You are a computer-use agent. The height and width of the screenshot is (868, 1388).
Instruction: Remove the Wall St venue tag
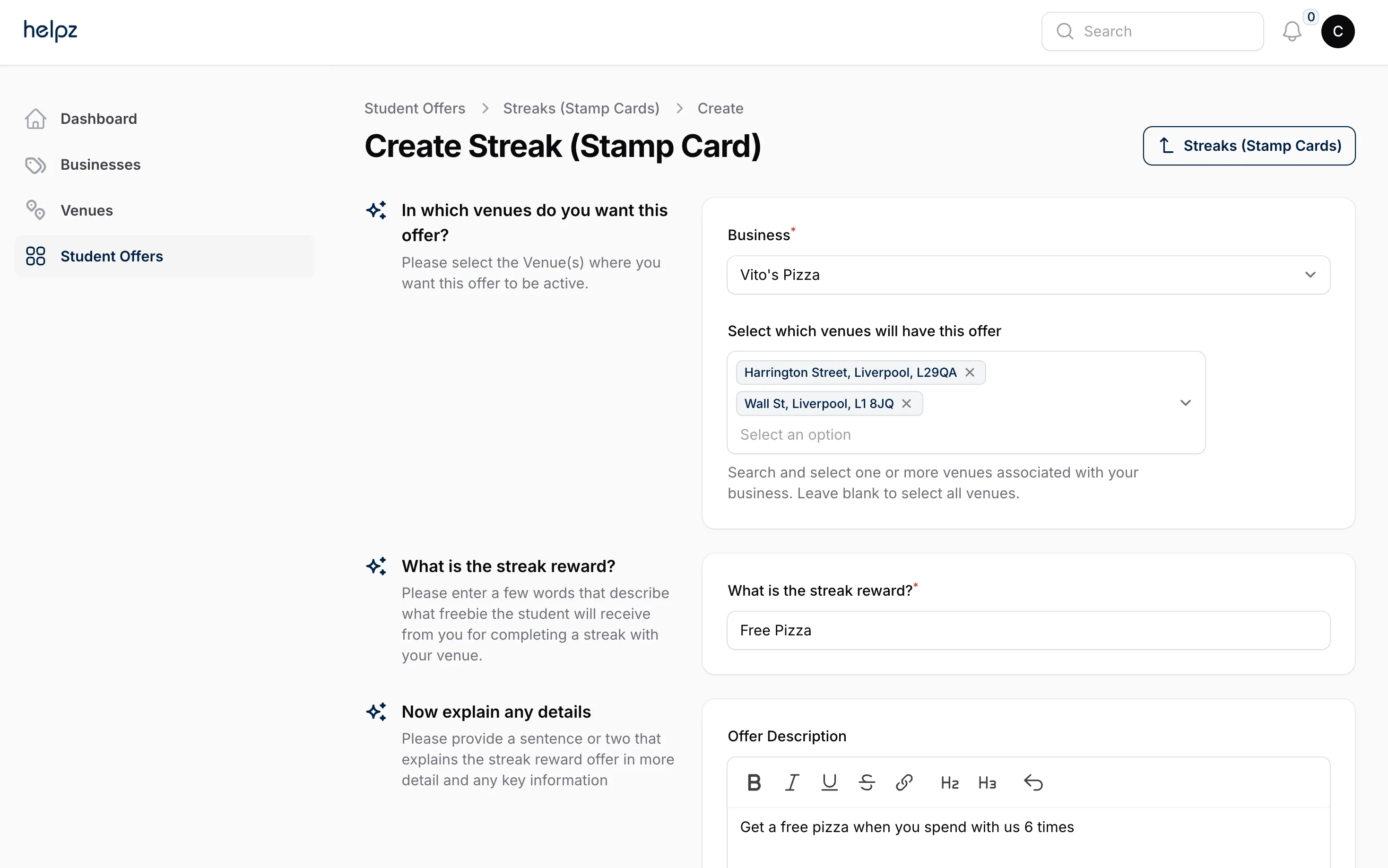tap(906, 404)
